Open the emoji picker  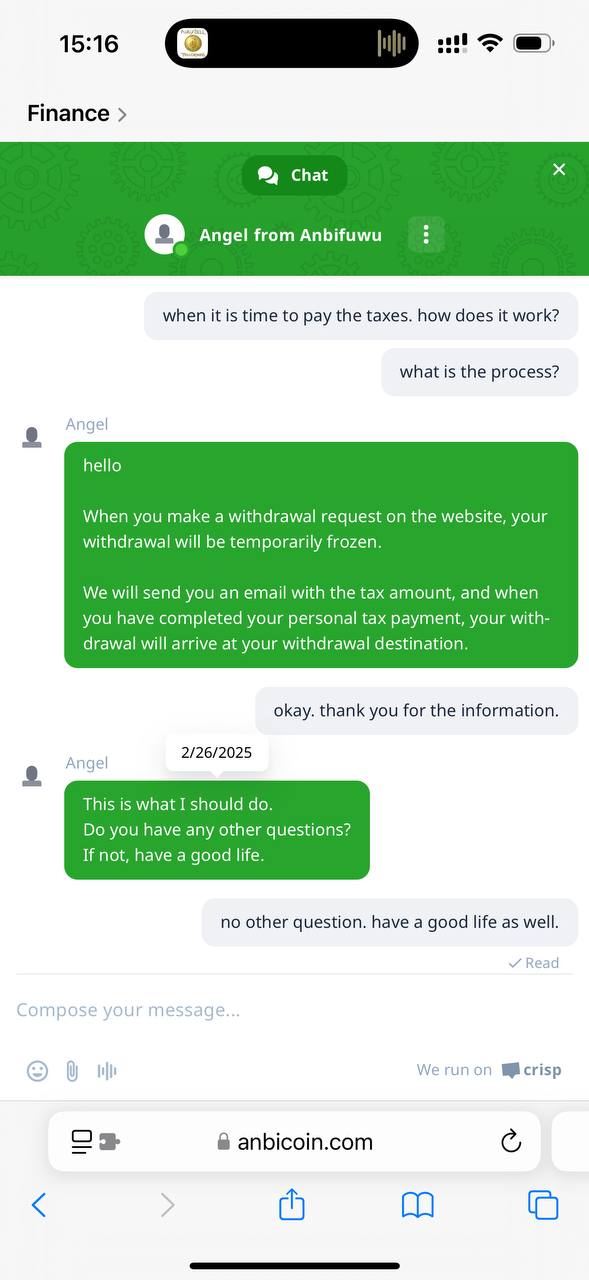[x=37, y=1071]
